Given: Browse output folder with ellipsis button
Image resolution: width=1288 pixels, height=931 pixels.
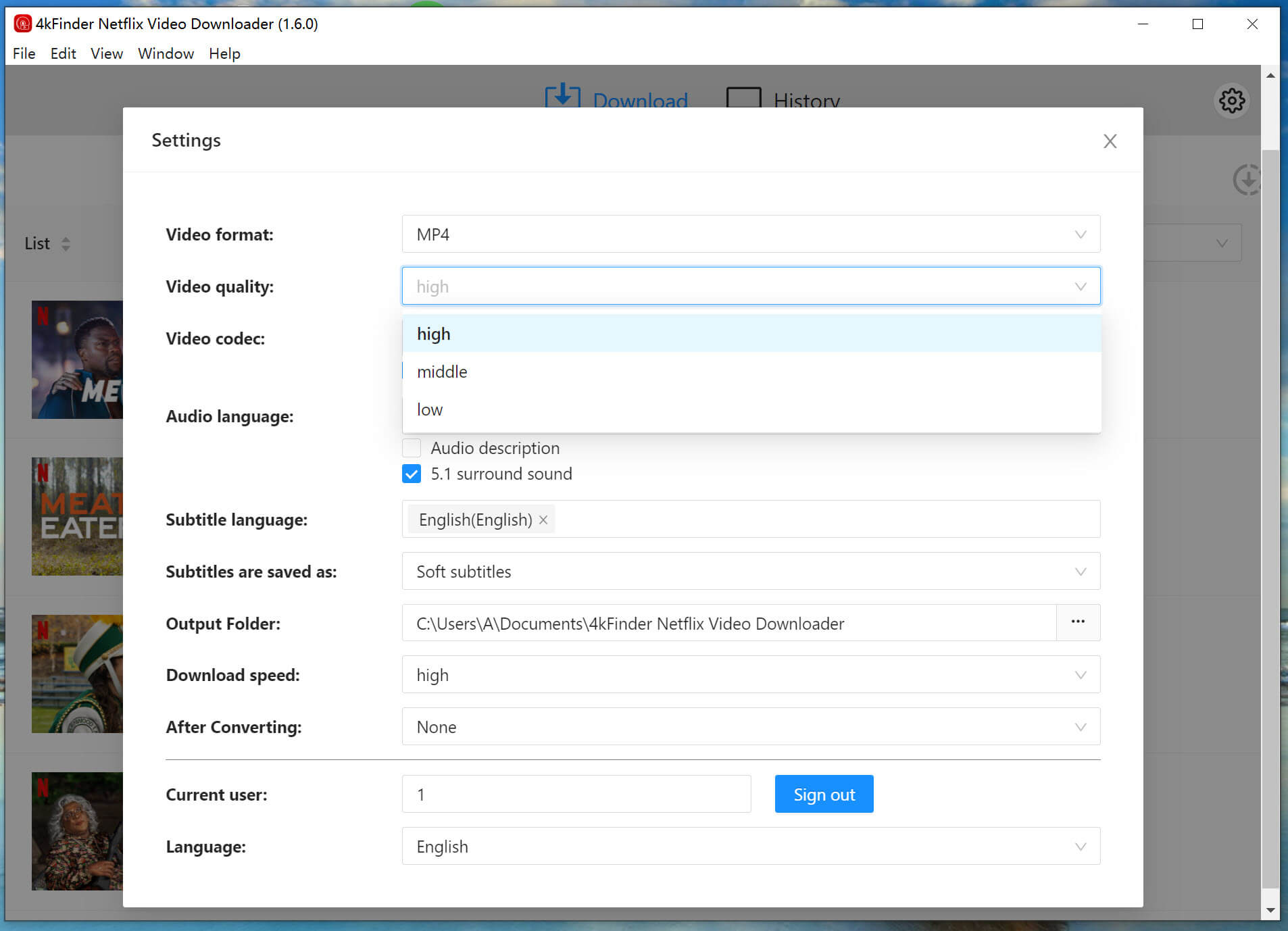Looking at the screenshot, I should click(x=1078, y=622).
